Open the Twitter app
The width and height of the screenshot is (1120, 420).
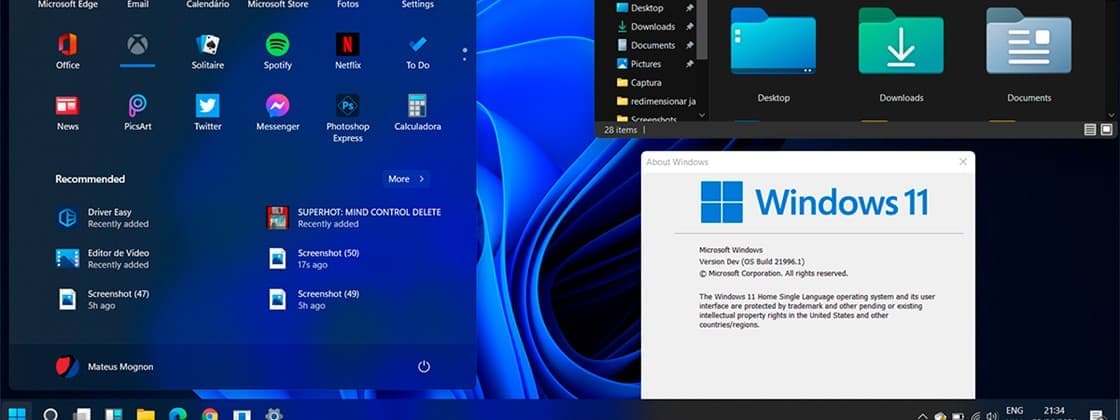[x=208, y=113]
